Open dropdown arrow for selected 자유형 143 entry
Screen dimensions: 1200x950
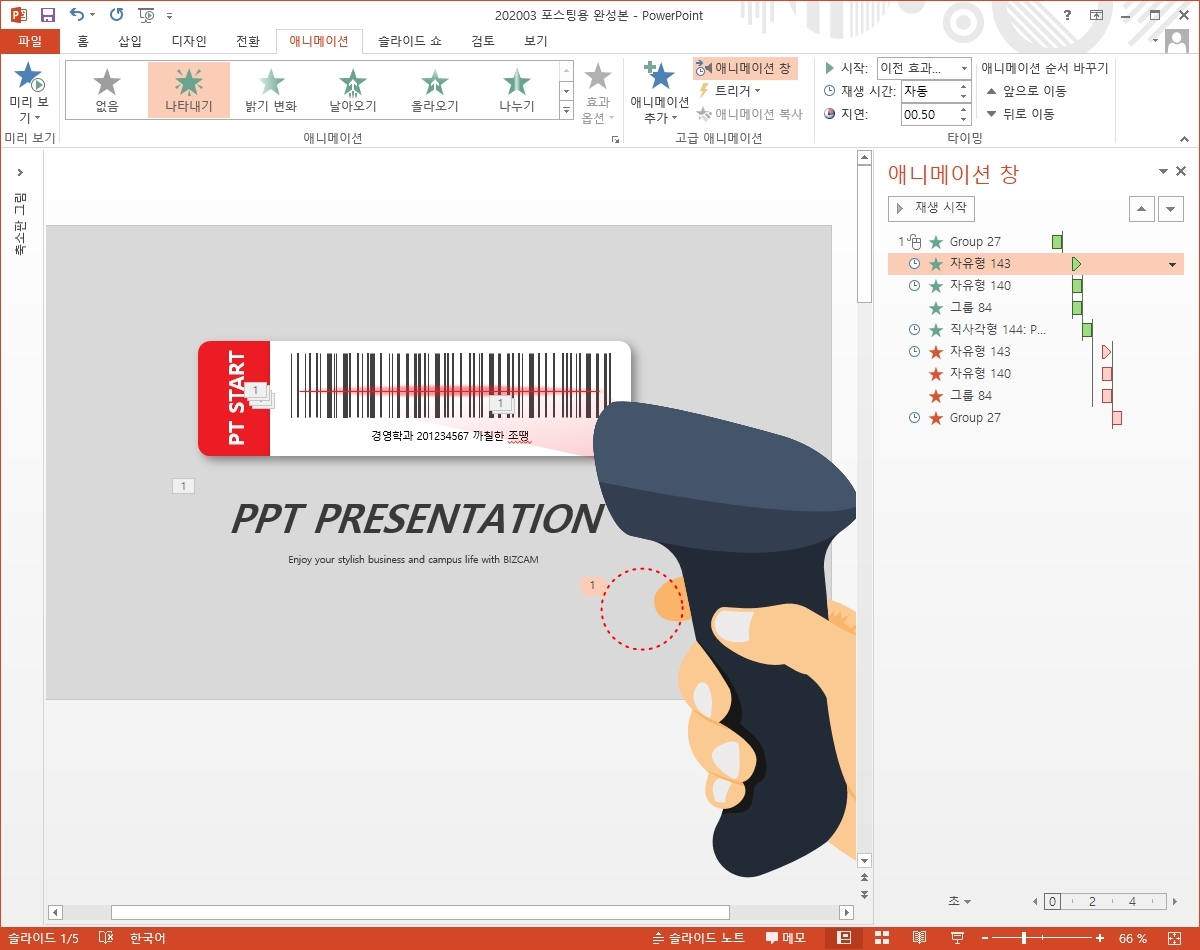coord(1172,264)
